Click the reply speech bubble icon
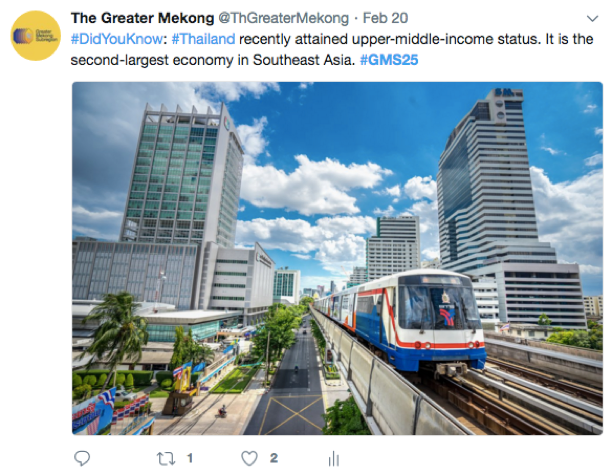 click(x=82, y=458)
